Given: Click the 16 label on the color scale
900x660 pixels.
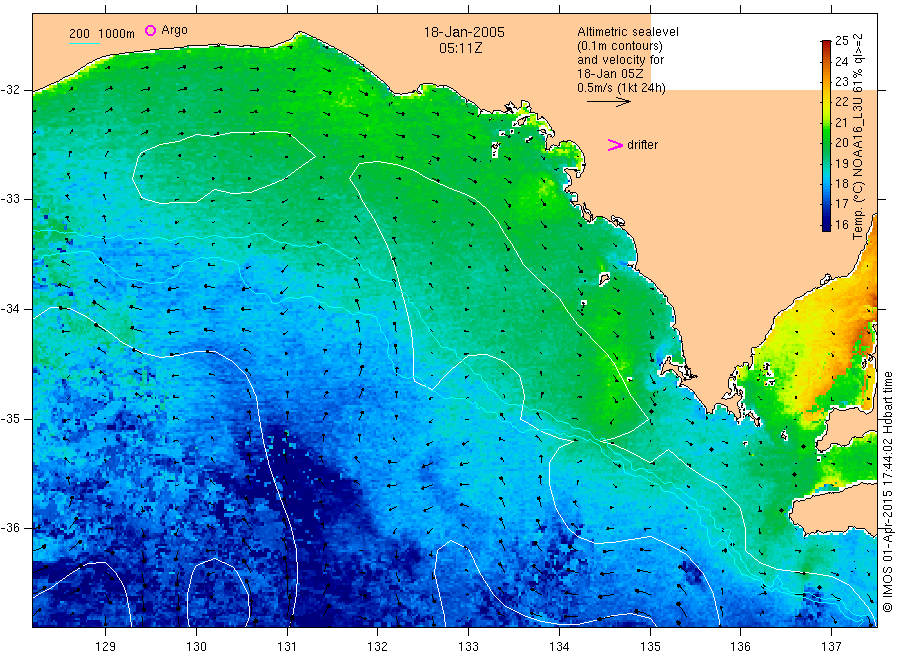Looking at the screenshot, I should [842, 224].
